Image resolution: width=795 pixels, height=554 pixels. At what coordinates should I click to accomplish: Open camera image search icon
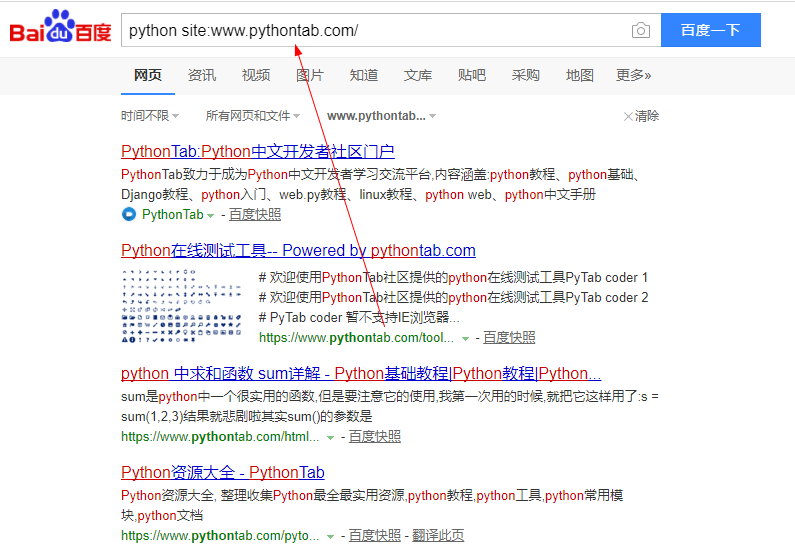coord(641,30)
